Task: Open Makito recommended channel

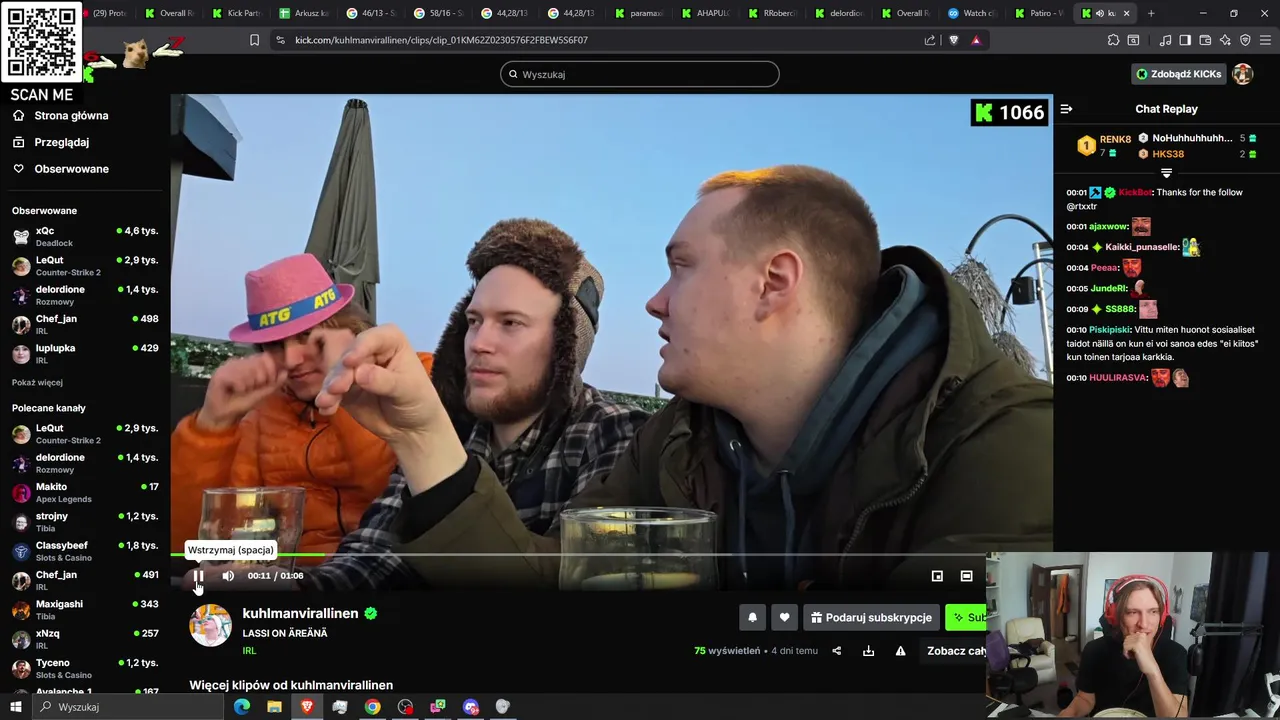Action: point(84,492)
